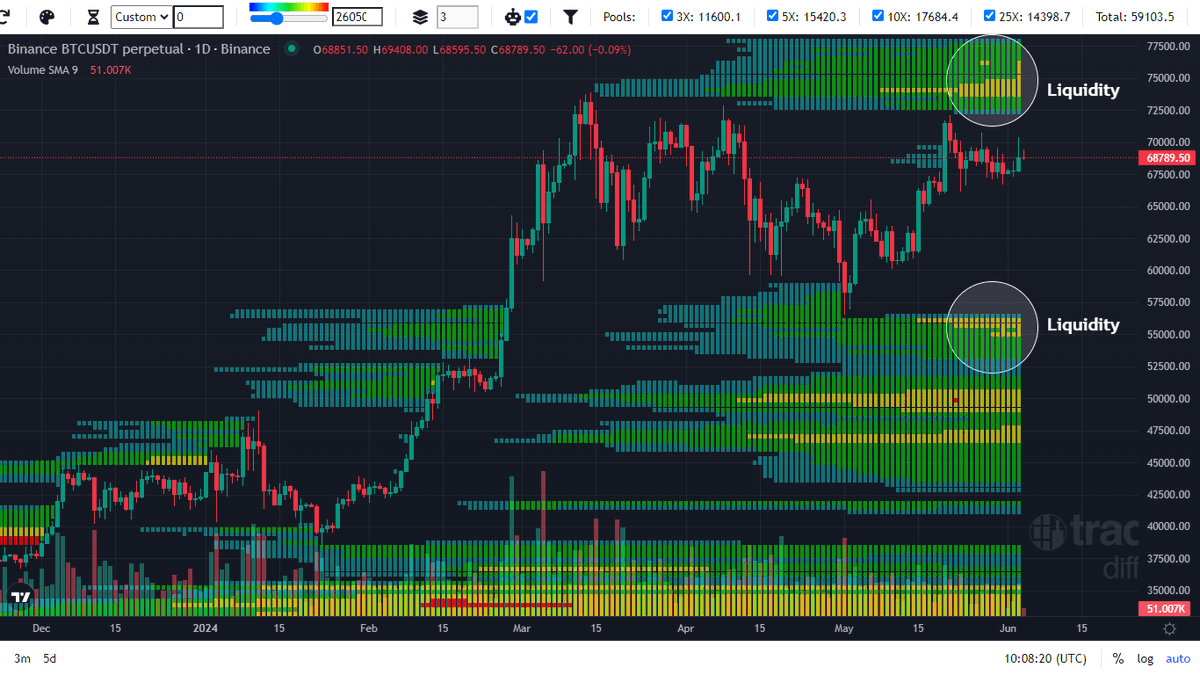Select the 3m range at the bottom
1200x675 pixels.
pos(22,659)
